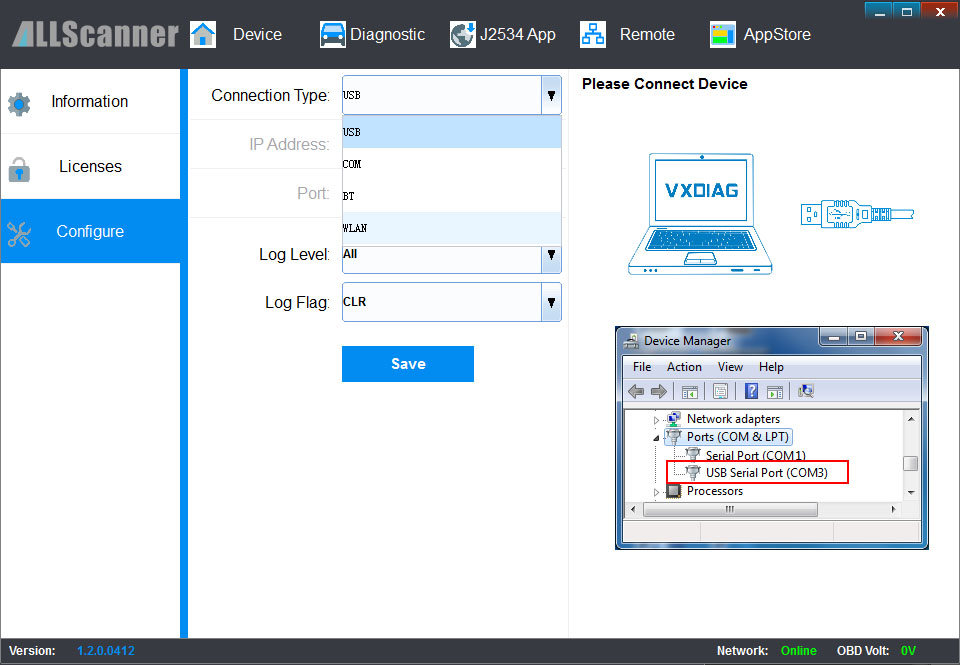Open View menu in Device Manager

pos(730,367)
